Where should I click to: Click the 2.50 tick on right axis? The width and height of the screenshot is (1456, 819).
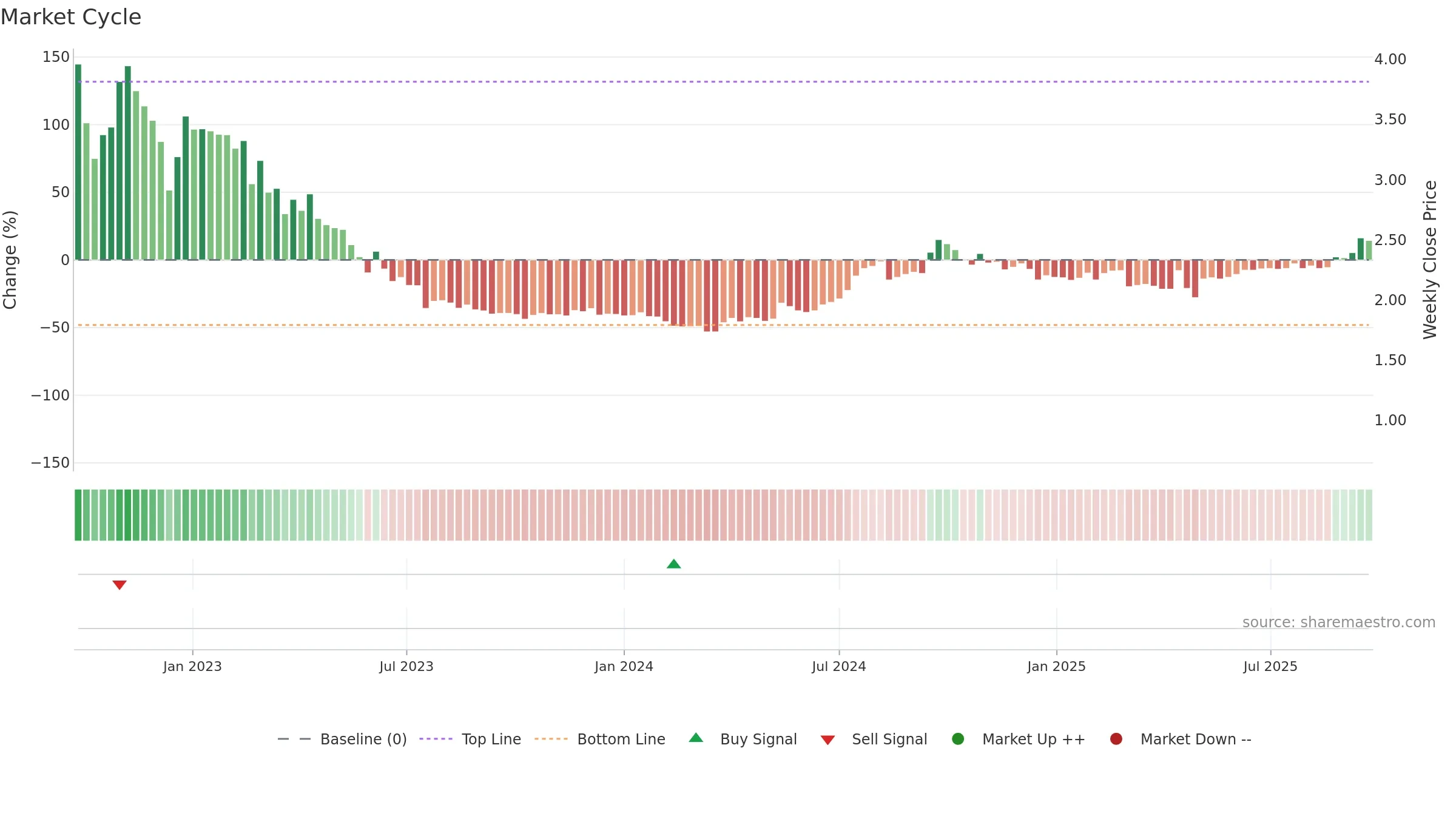pos(1390,240)
